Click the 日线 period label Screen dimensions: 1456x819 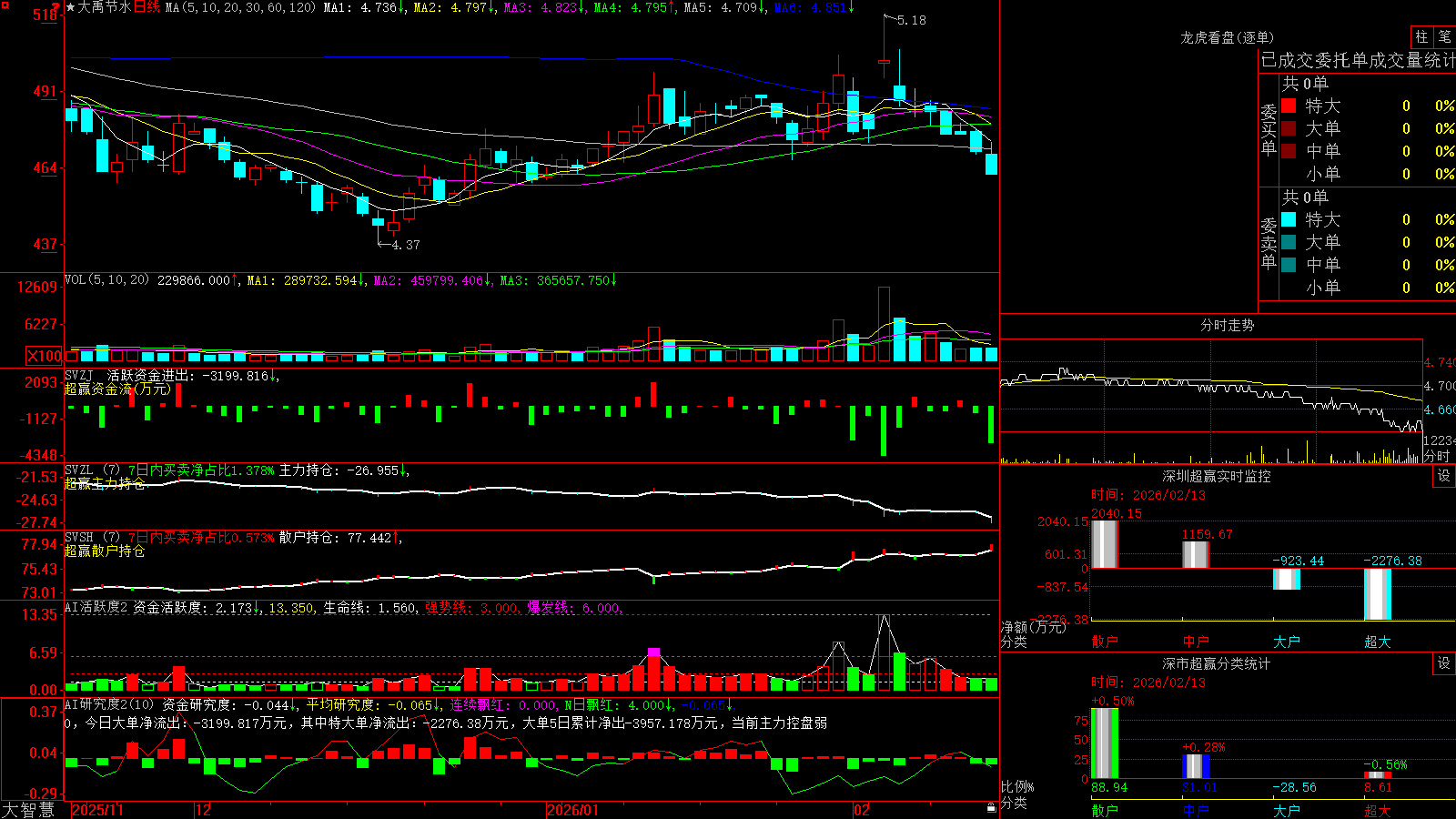[147, 7]
